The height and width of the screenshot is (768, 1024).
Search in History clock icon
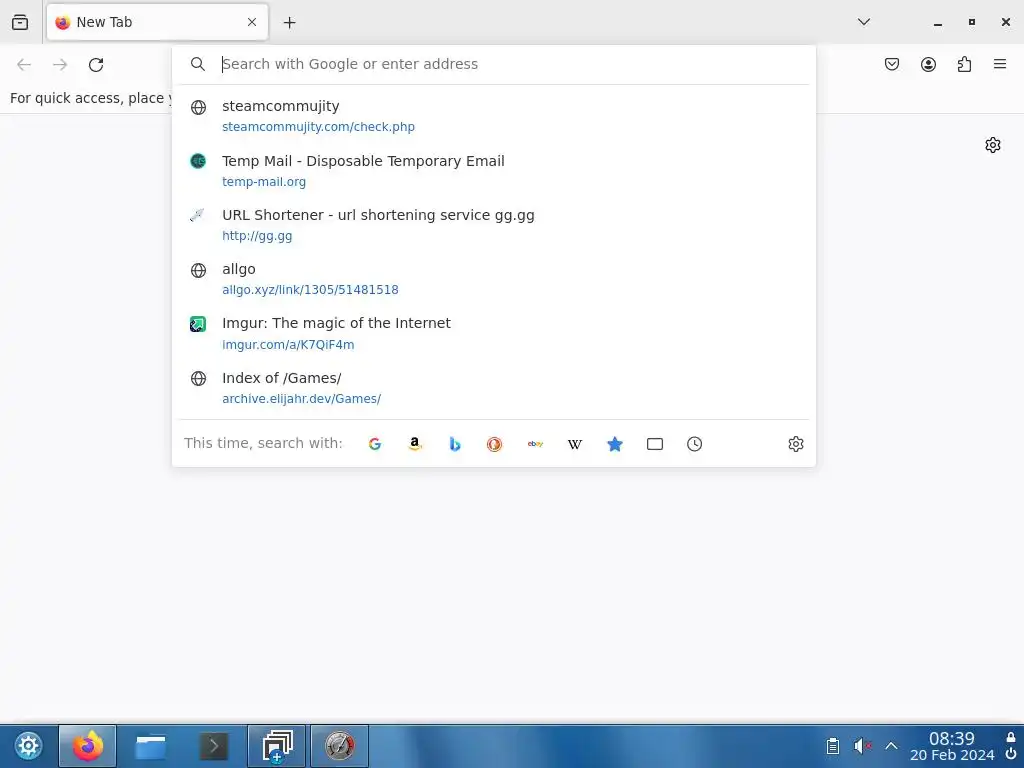point(694,444)
